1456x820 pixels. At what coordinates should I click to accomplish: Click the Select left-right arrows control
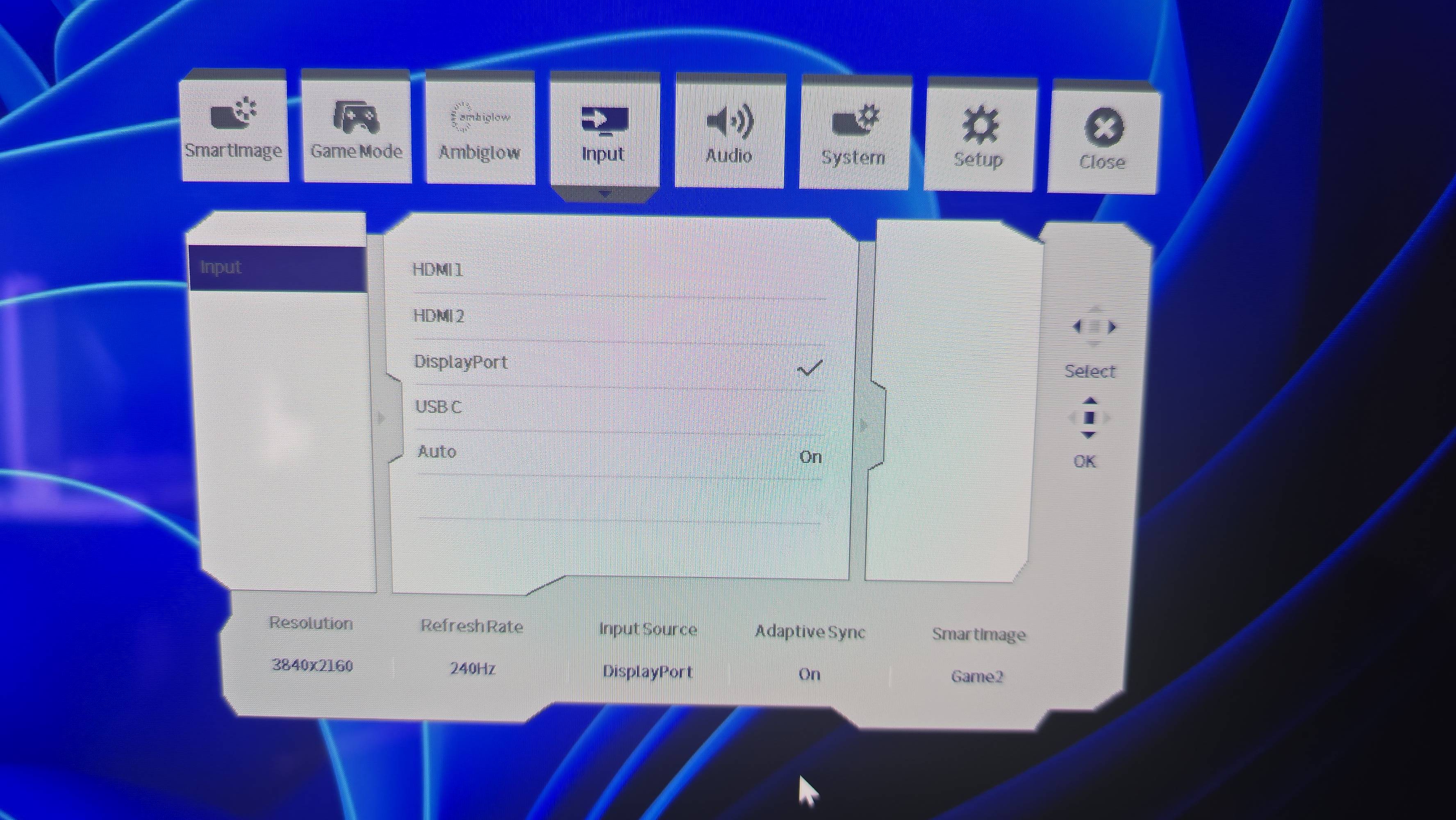(x=1094, y=327)
